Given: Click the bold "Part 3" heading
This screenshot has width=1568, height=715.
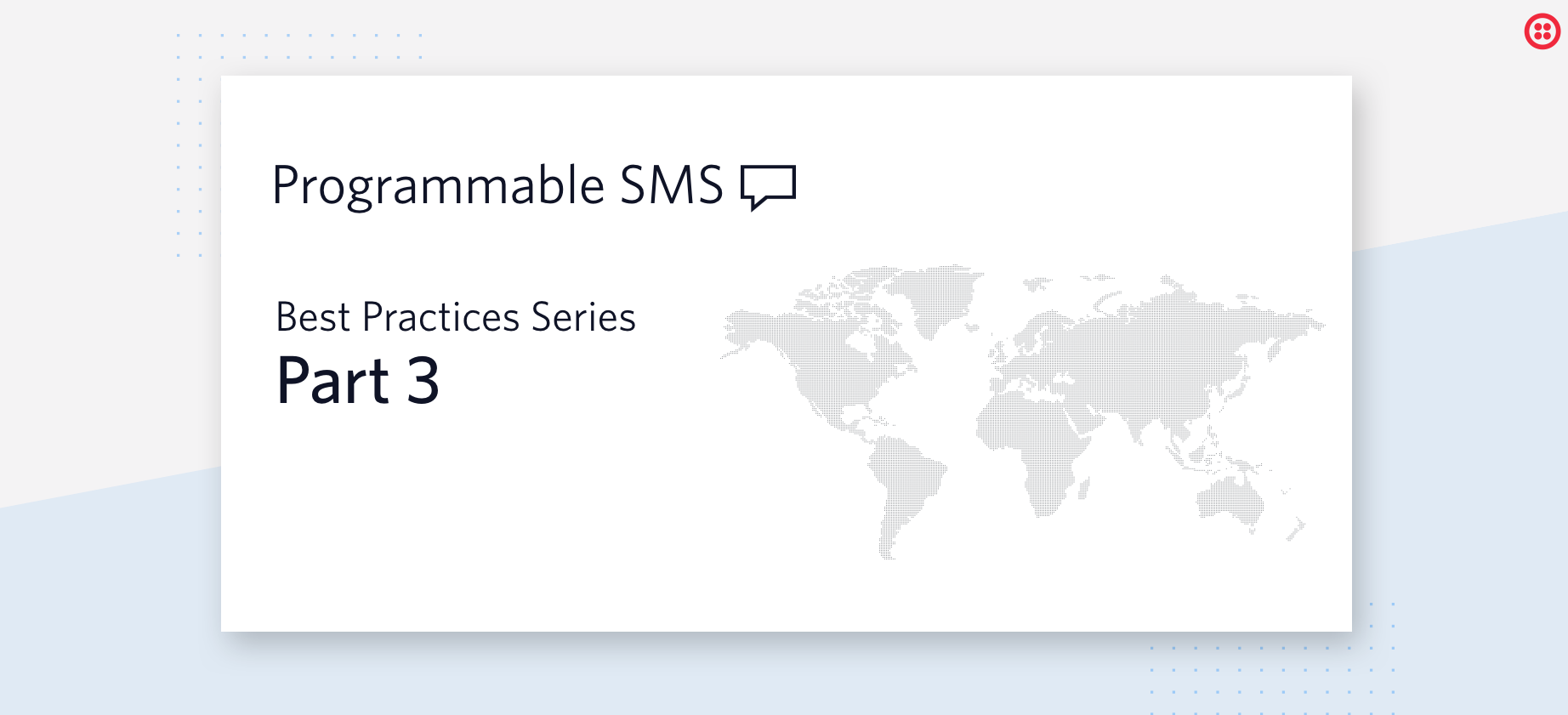Looking at the screenshot, I should point(358,380).
